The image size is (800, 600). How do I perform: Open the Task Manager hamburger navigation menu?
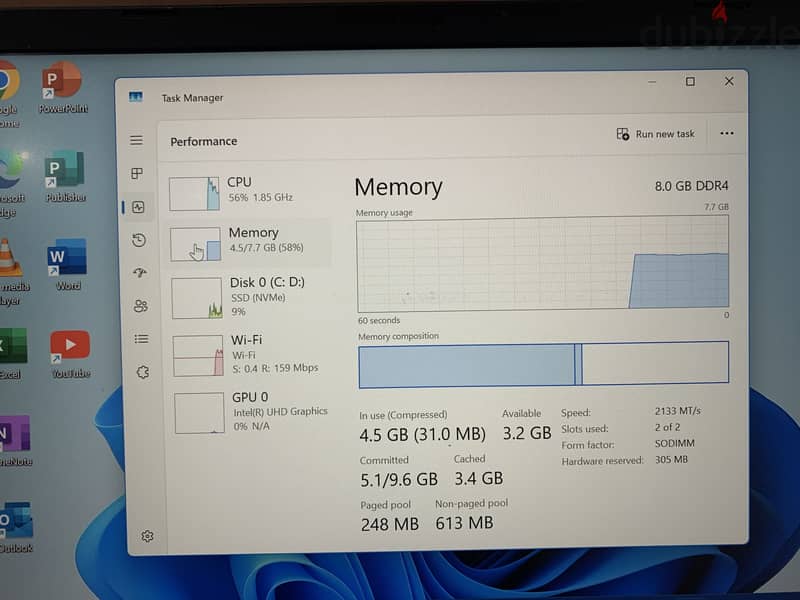click(136, 140)
